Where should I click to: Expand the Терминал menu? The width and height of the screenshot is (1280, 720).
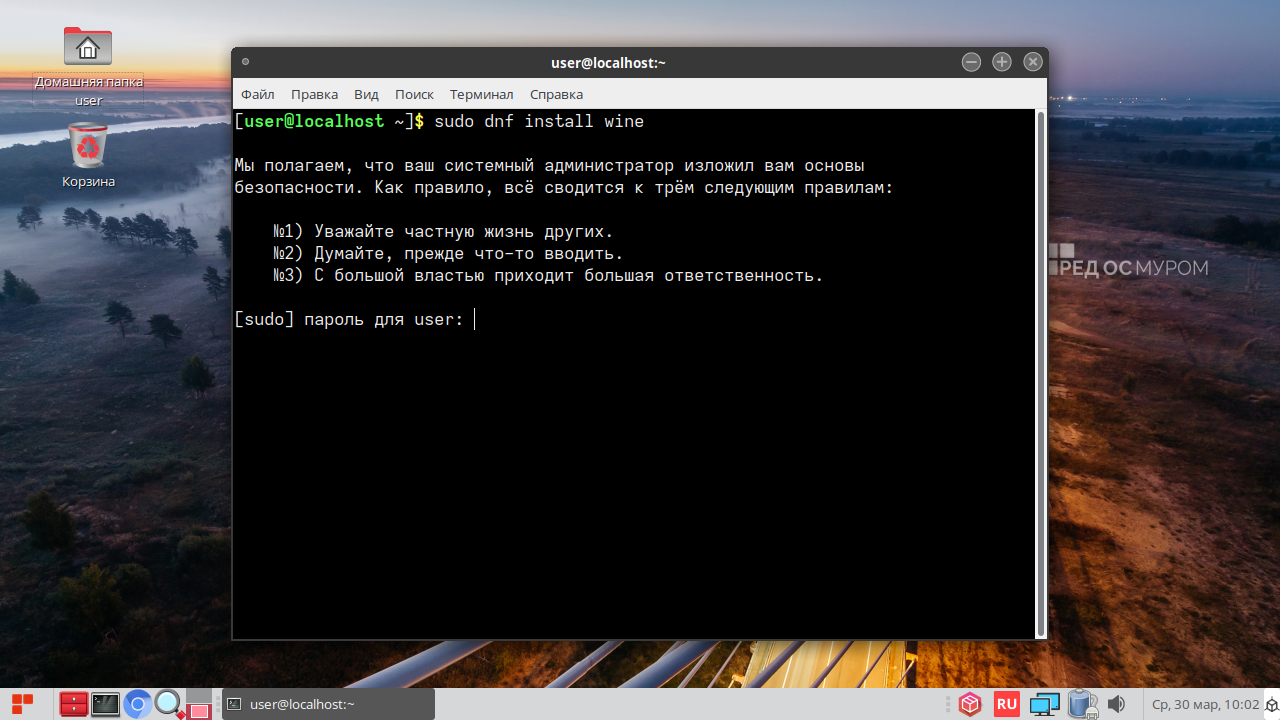coord(481,94)
